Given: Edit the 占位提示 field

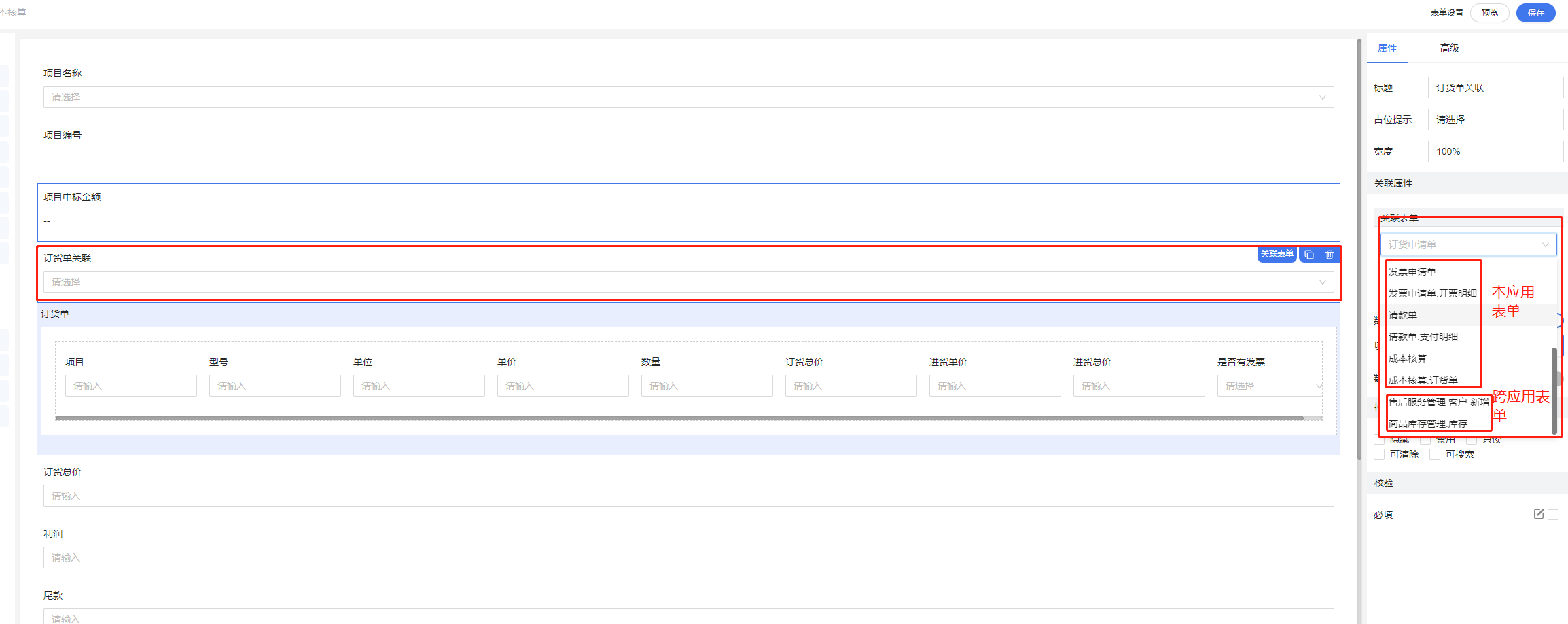Looking at the screenshot, I should (1495, 120).
